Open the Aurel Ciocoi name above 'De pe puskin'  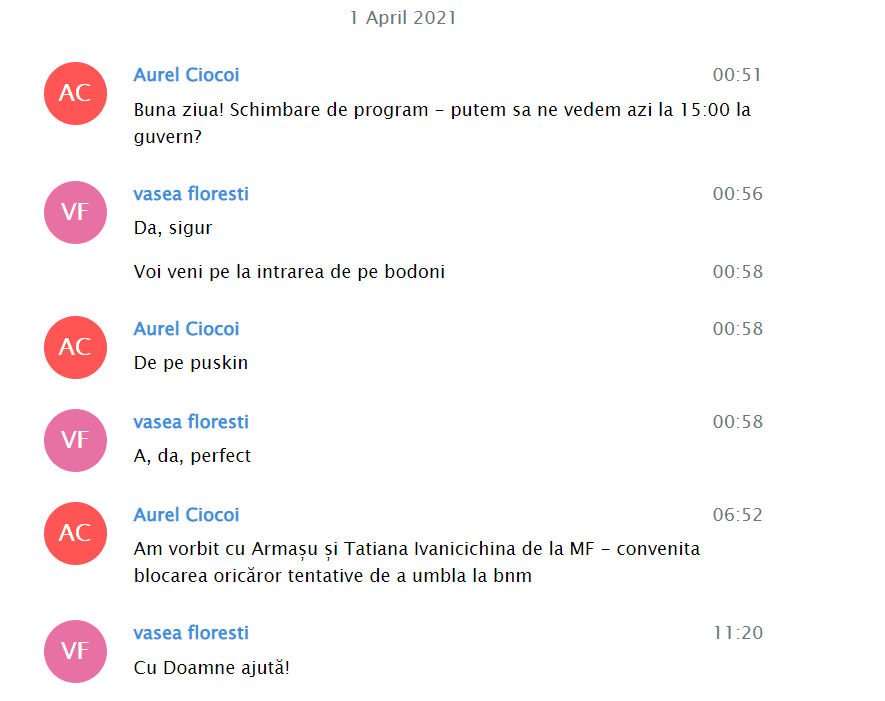(x=186, y=328)
